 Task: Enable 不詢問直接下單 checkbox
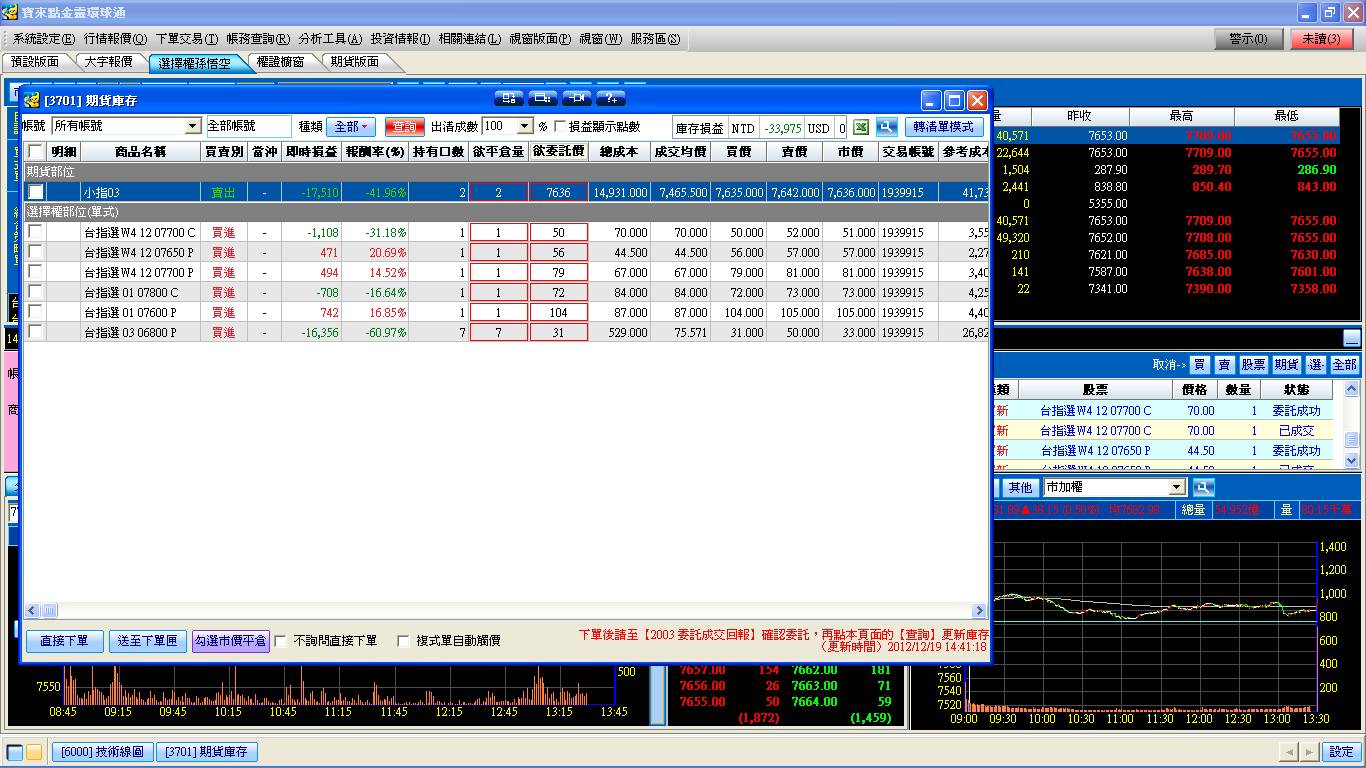point(281,641)
